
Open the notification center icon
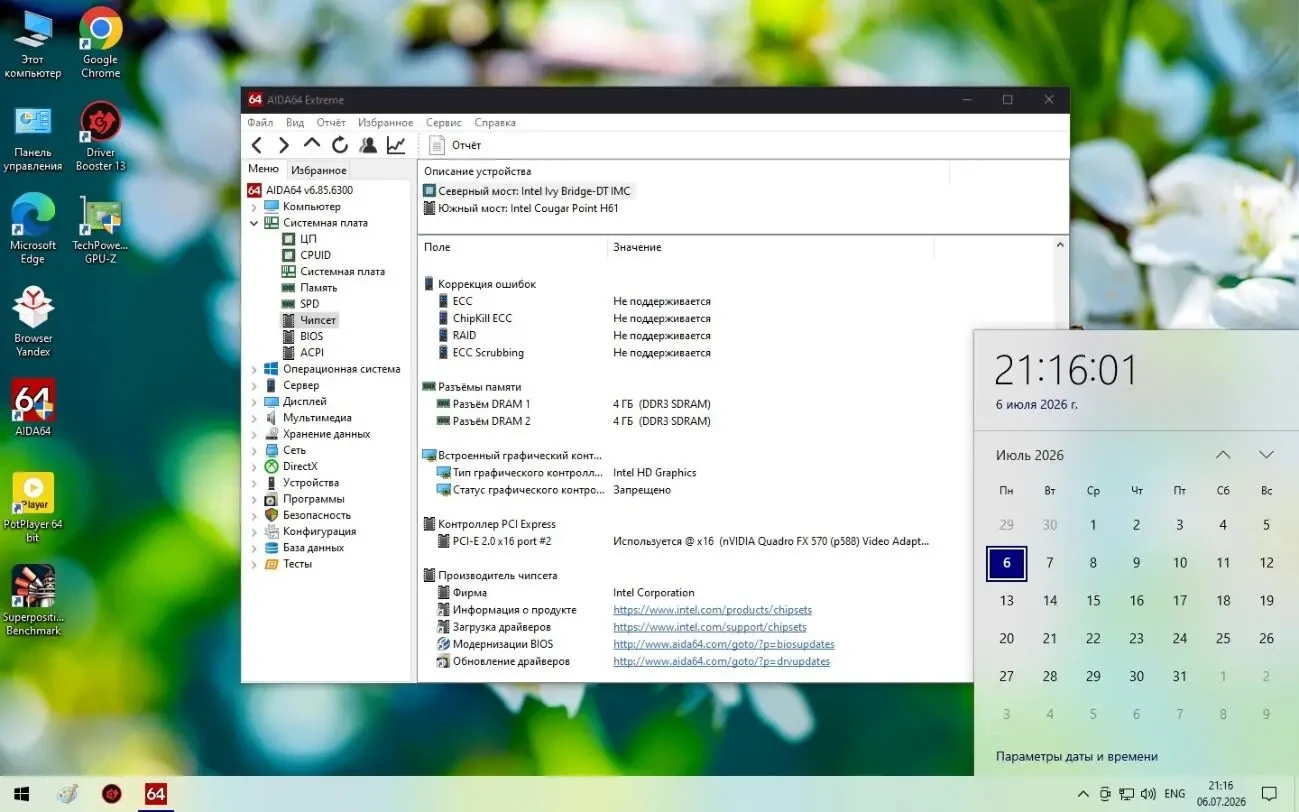point(1269,794)
